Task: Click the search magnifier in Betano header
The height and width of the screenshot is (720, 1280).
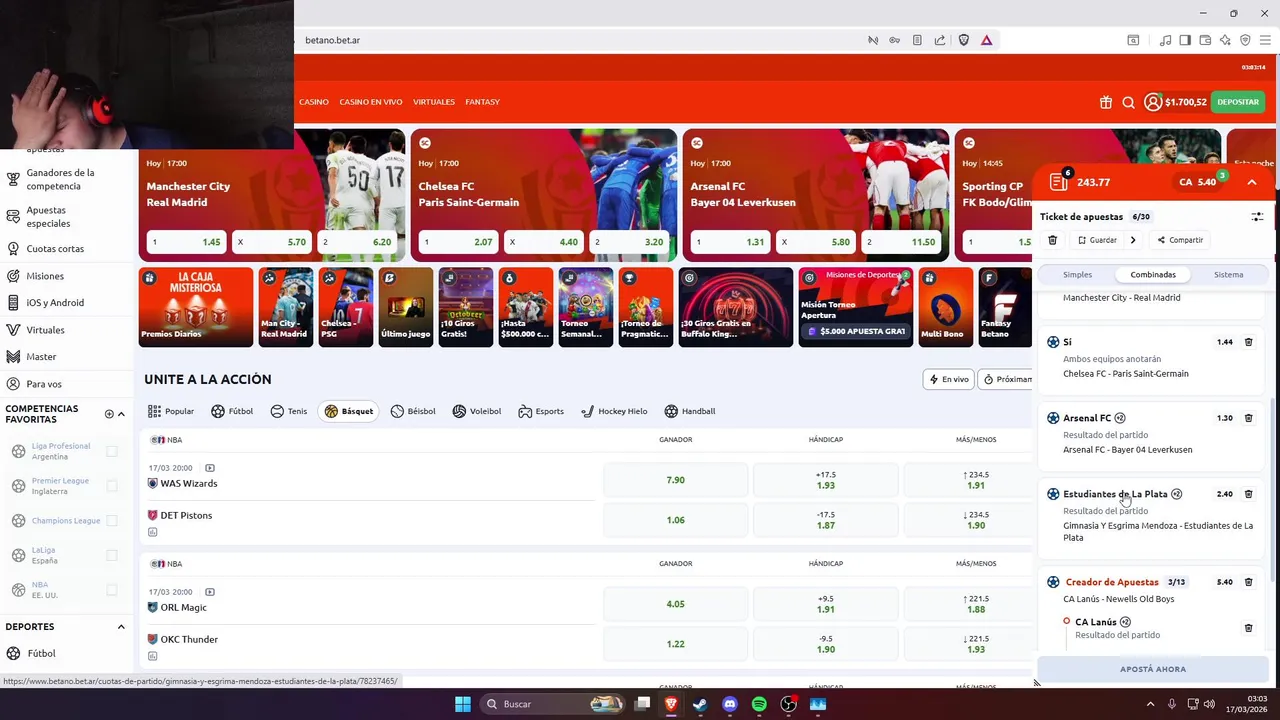Action: click(1128, 102)
